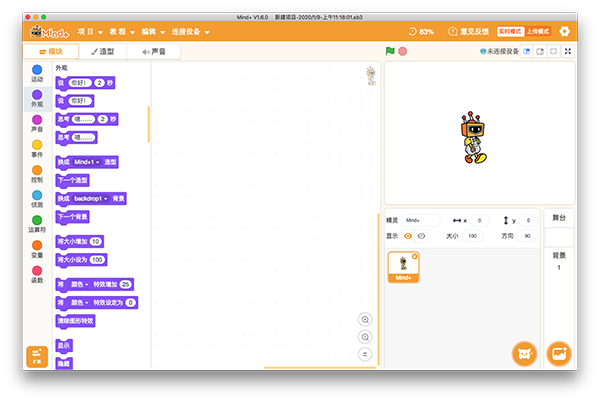
Task: Click the x coordinate field
Action: pyautogui.click(x=479, y=220)
